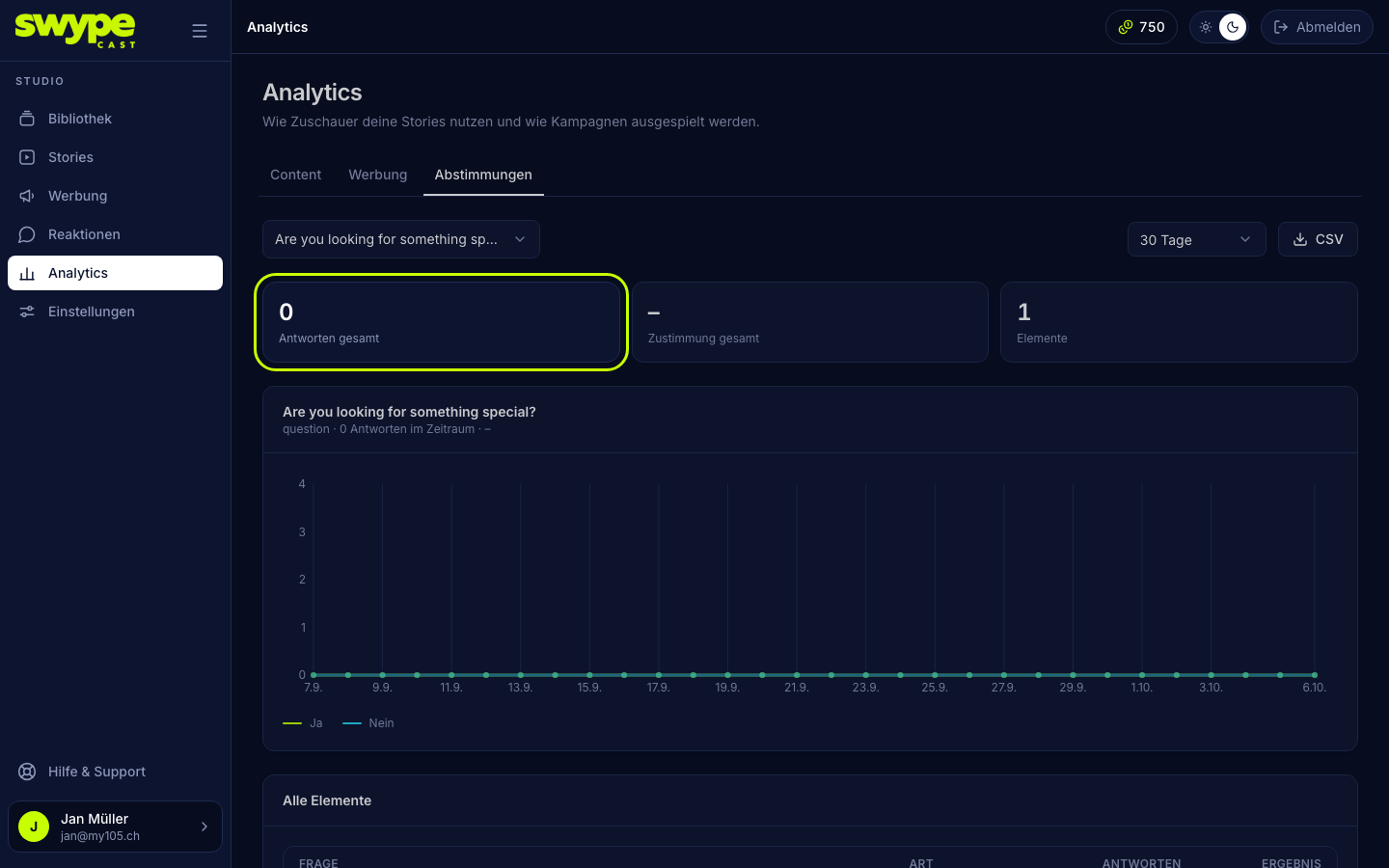Select the Abstimmungen tab
The width and height of the screenshot is (1389, 868).
[x=483, y=175]
